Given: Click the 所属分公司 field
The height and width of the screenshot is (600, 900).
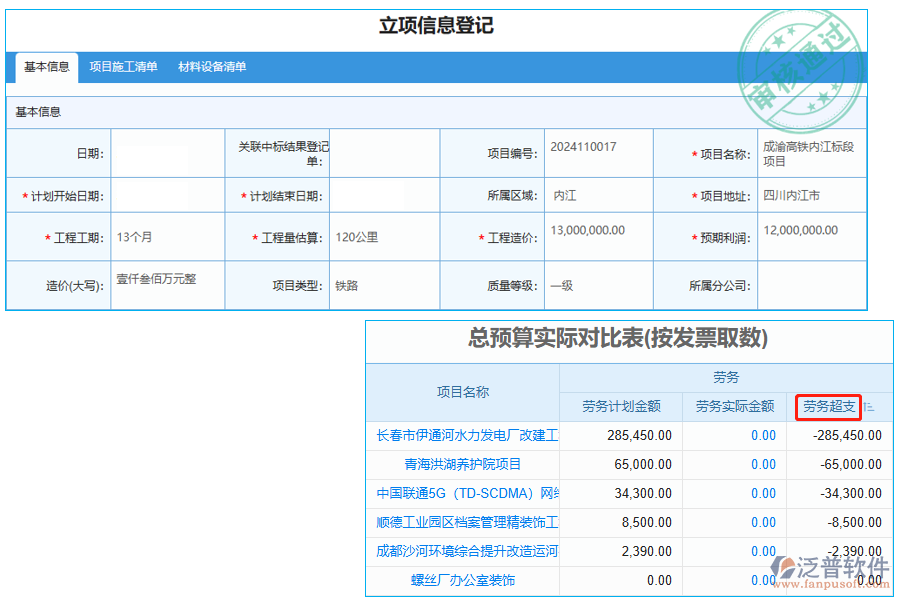Looking at the screenshot, I should pyautogui.click(x=811, y=285).
